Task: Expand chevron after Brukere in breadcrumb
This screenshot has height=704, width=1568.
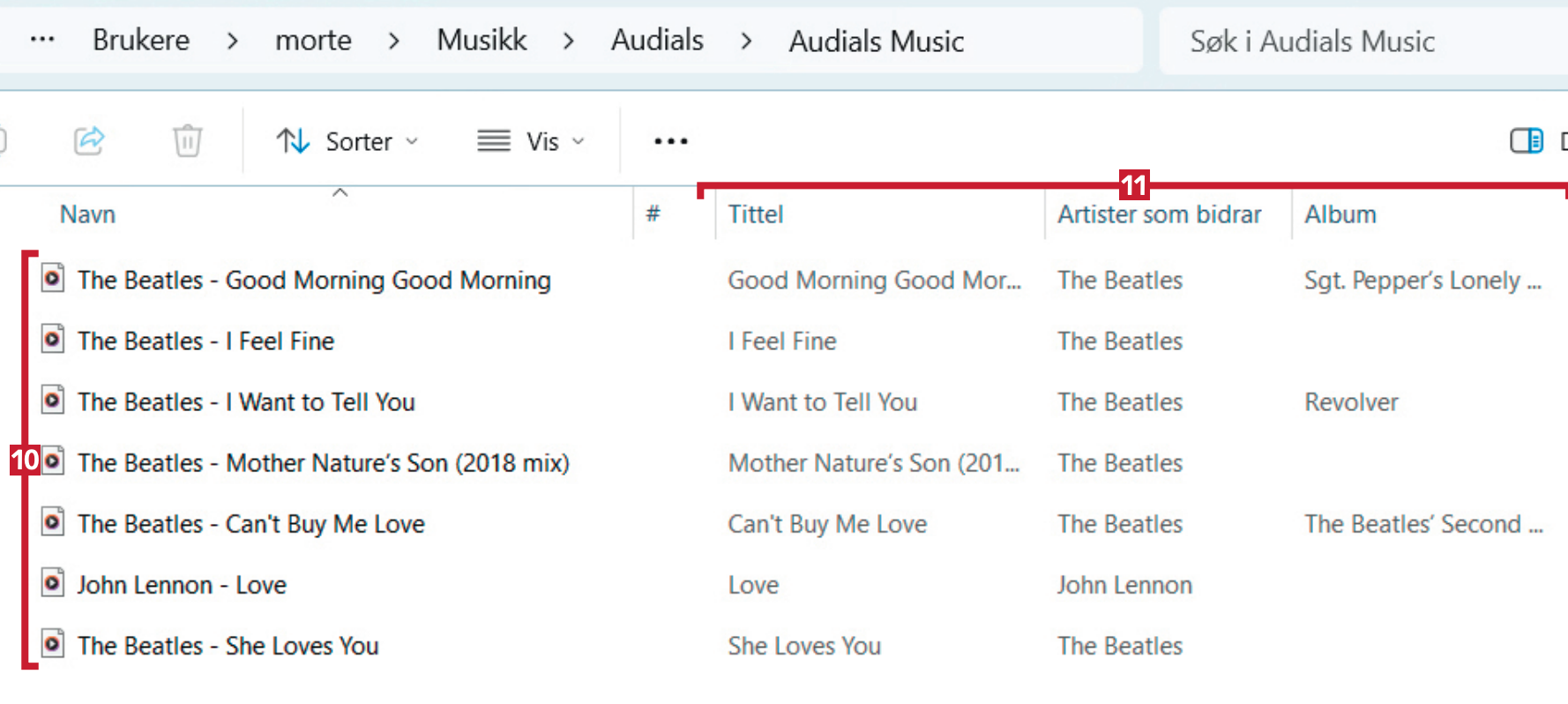Action: click(x=232, y=41)
